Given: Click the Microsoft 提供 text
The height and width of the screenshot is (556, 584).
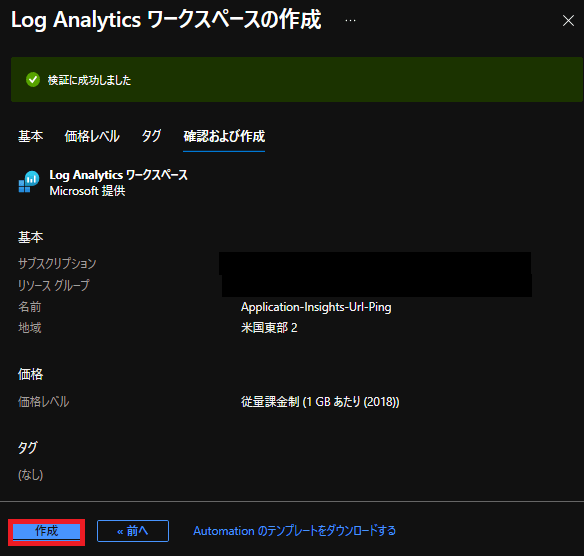Looking at the screenshot, I should 88,191.
